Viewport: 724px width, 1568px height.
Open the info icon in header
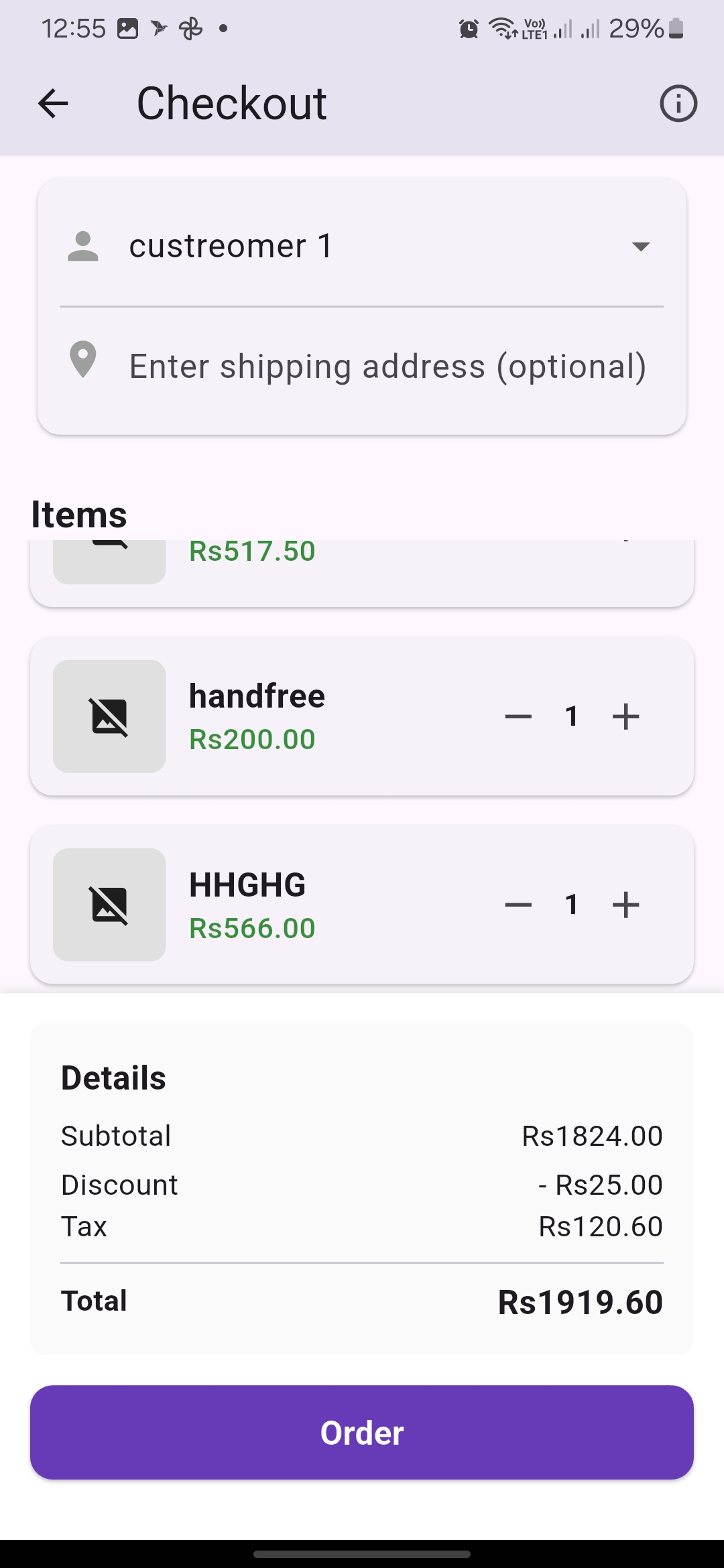[x=678, y=104]
